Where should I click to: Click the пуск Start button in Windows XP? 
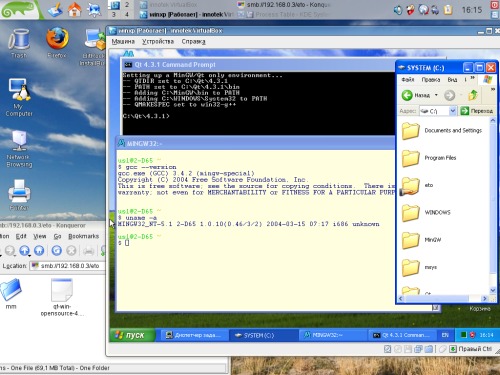point(132,335)
